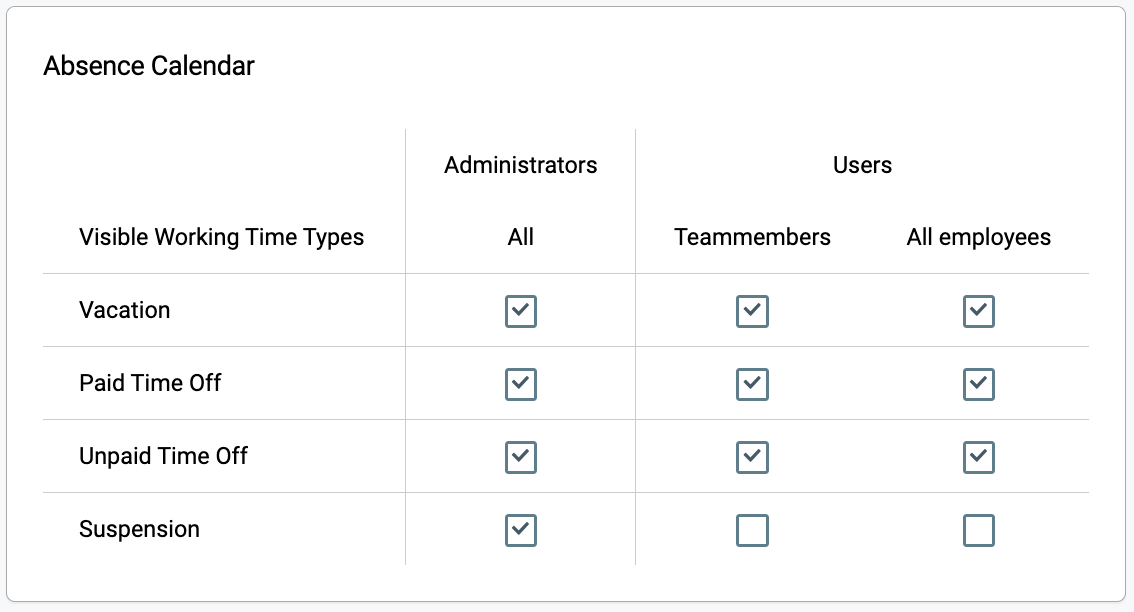The width and height of the screenshot is (1134, 612).
Task: Click the All employees sub-header
Action: point(979,237)
